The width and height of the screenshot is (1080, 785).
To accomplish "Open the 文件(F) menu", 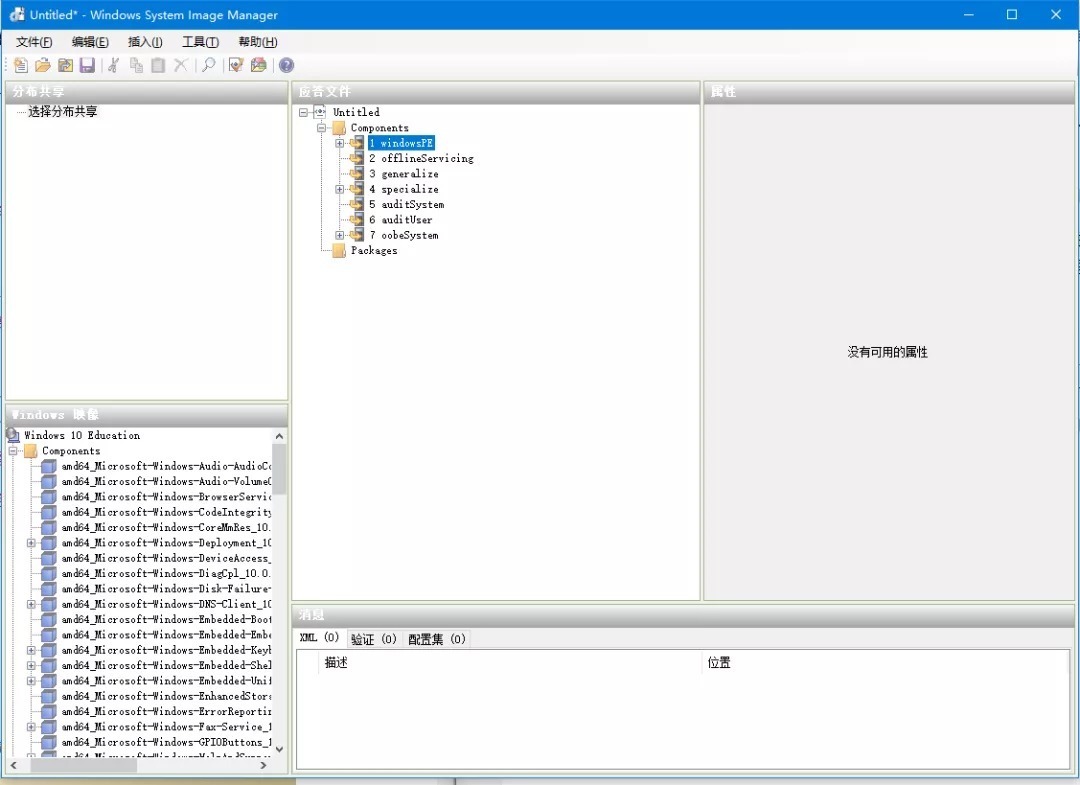I will pos(34,42).
